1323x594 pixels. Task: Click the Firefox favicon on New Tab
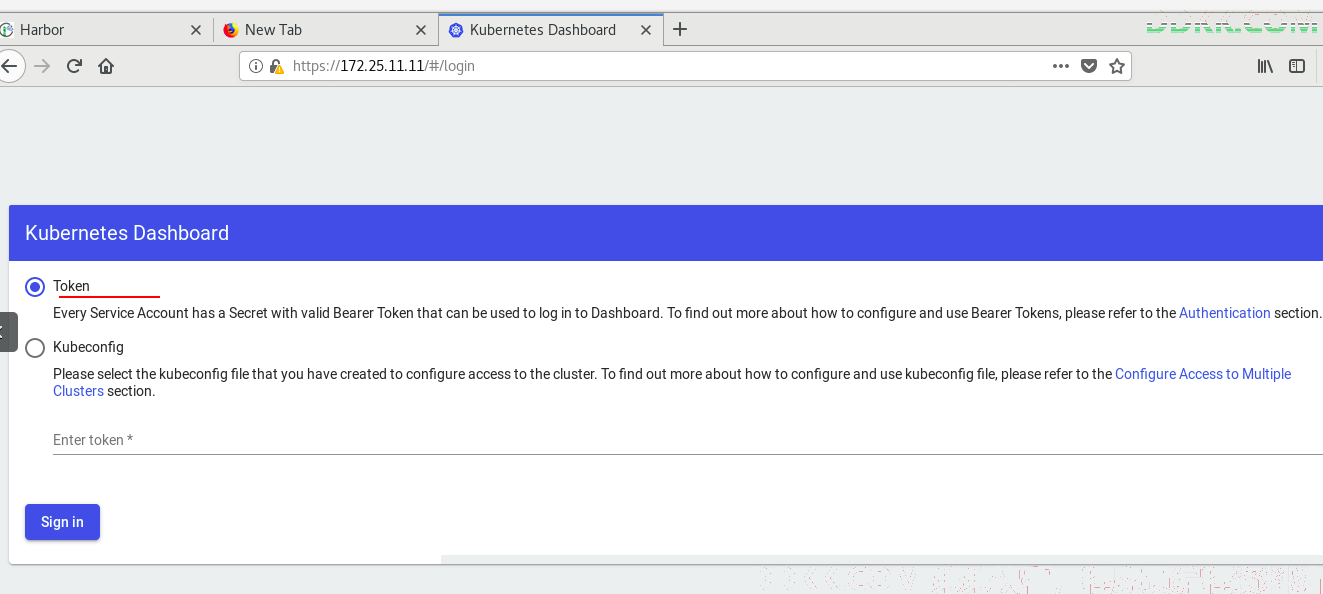(231, 30)
